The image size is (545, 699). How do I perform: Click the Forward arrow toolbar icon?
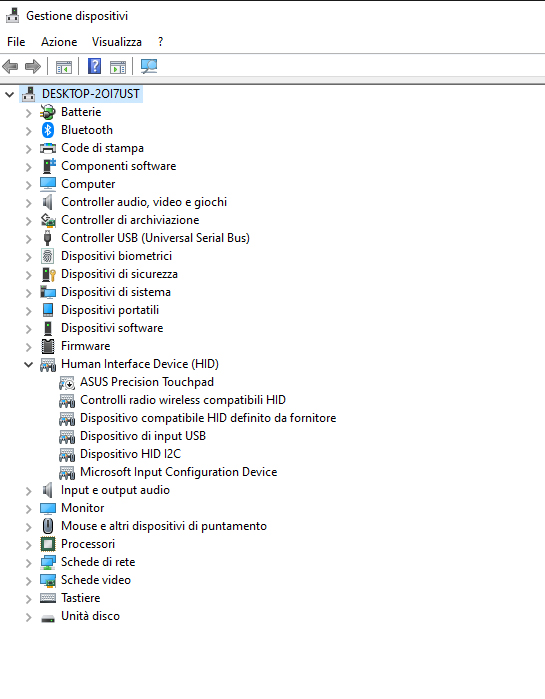[33, 67]
